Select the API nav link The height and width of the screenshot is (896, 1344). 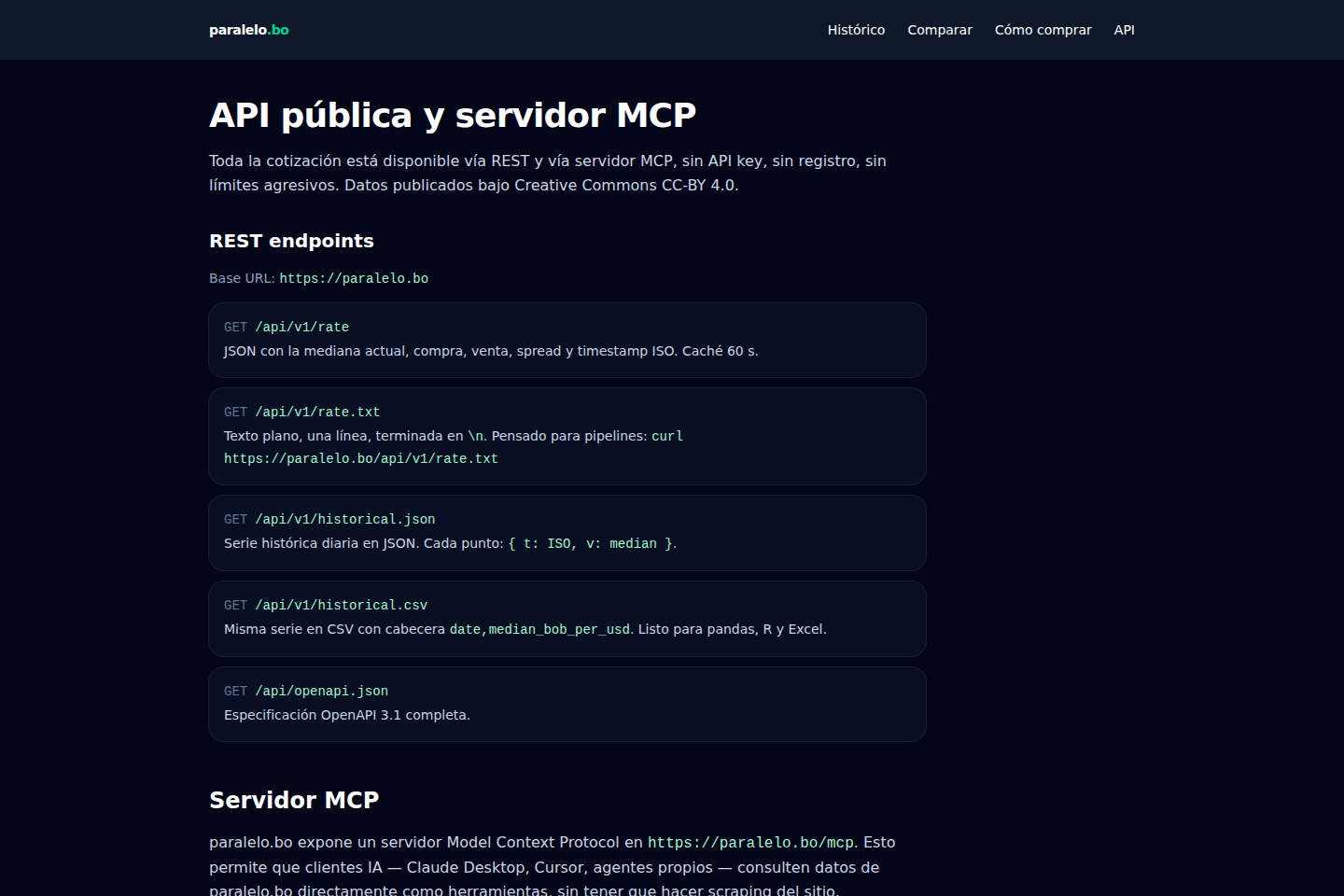coord(1124,30)
